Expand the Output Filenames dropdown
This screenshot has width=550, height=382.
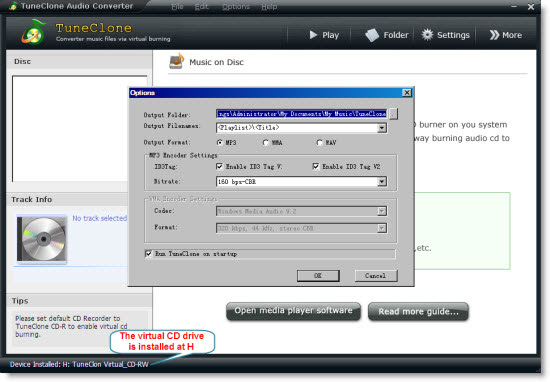(x=382, y=128)
